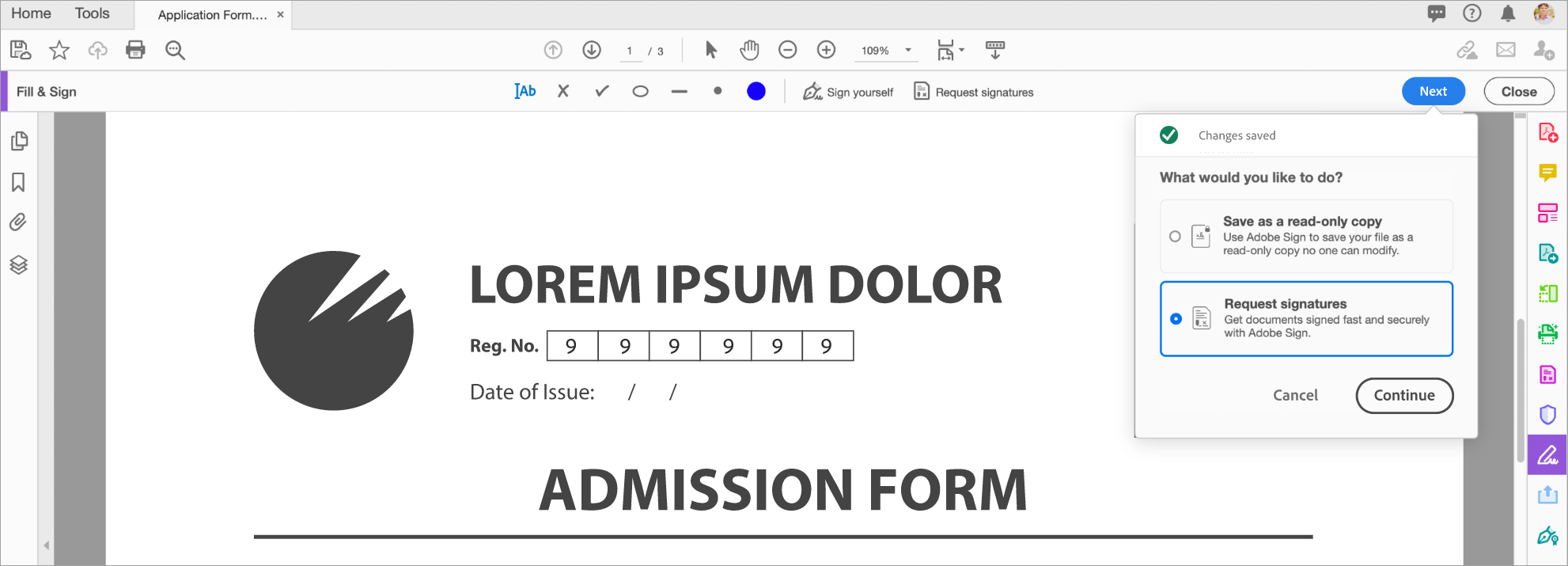Open Create PDF tool in right pane

click(1547, 132)
